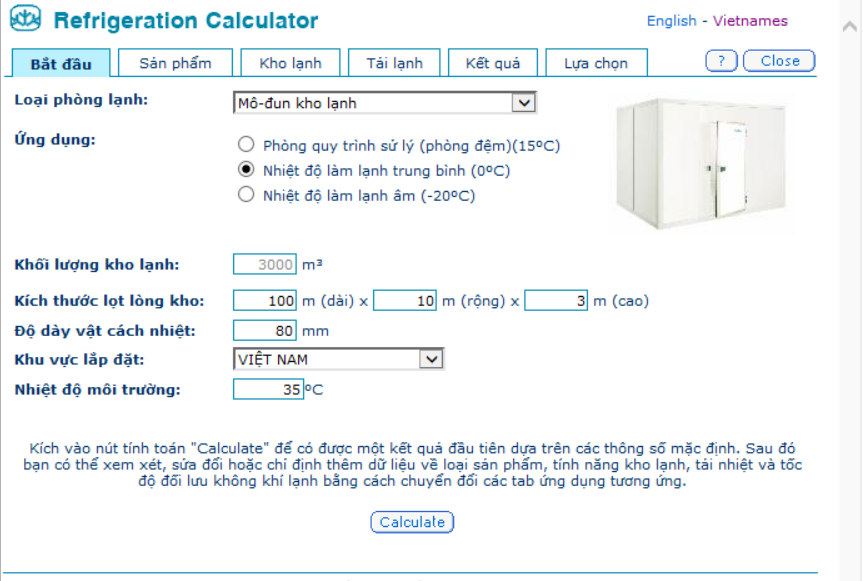Click the Close button
Viewport: 863px width, 581px height.
(780, 61)
